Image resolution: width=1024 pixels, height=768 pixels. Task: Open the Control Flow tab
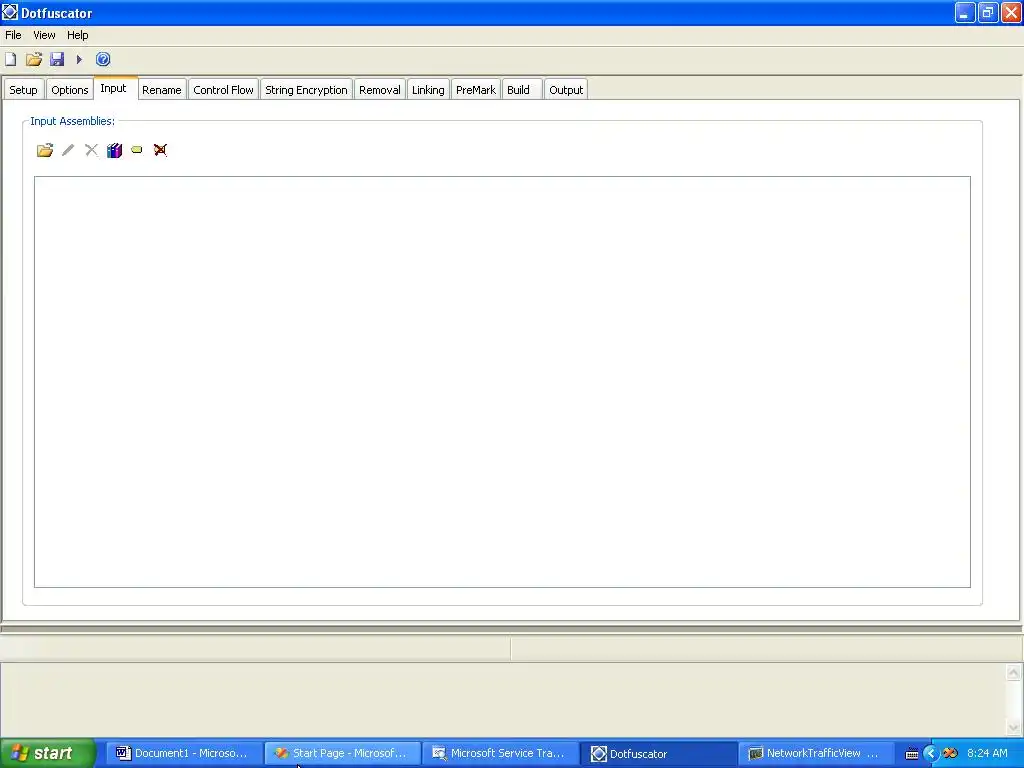tap(223, 90)
